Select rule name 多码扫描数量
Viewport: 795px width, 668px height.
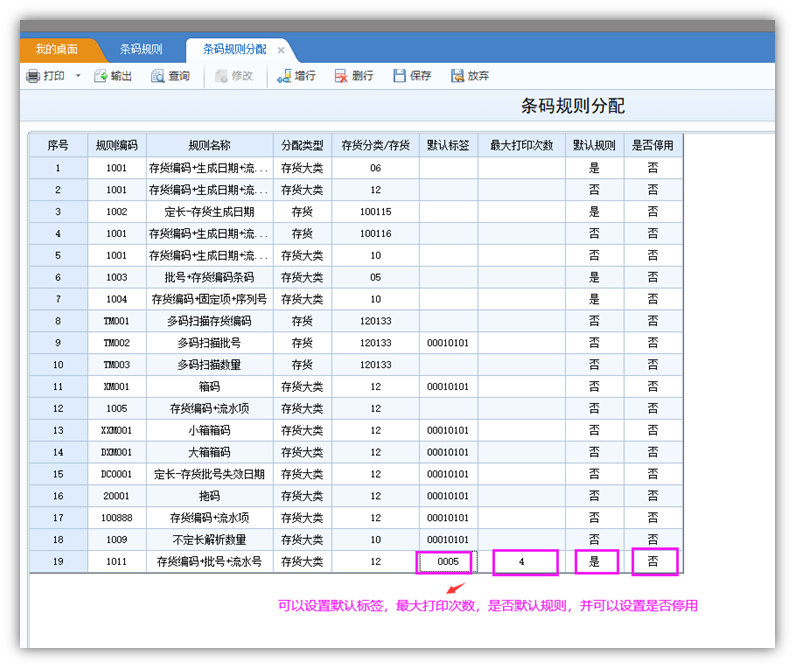209,365
